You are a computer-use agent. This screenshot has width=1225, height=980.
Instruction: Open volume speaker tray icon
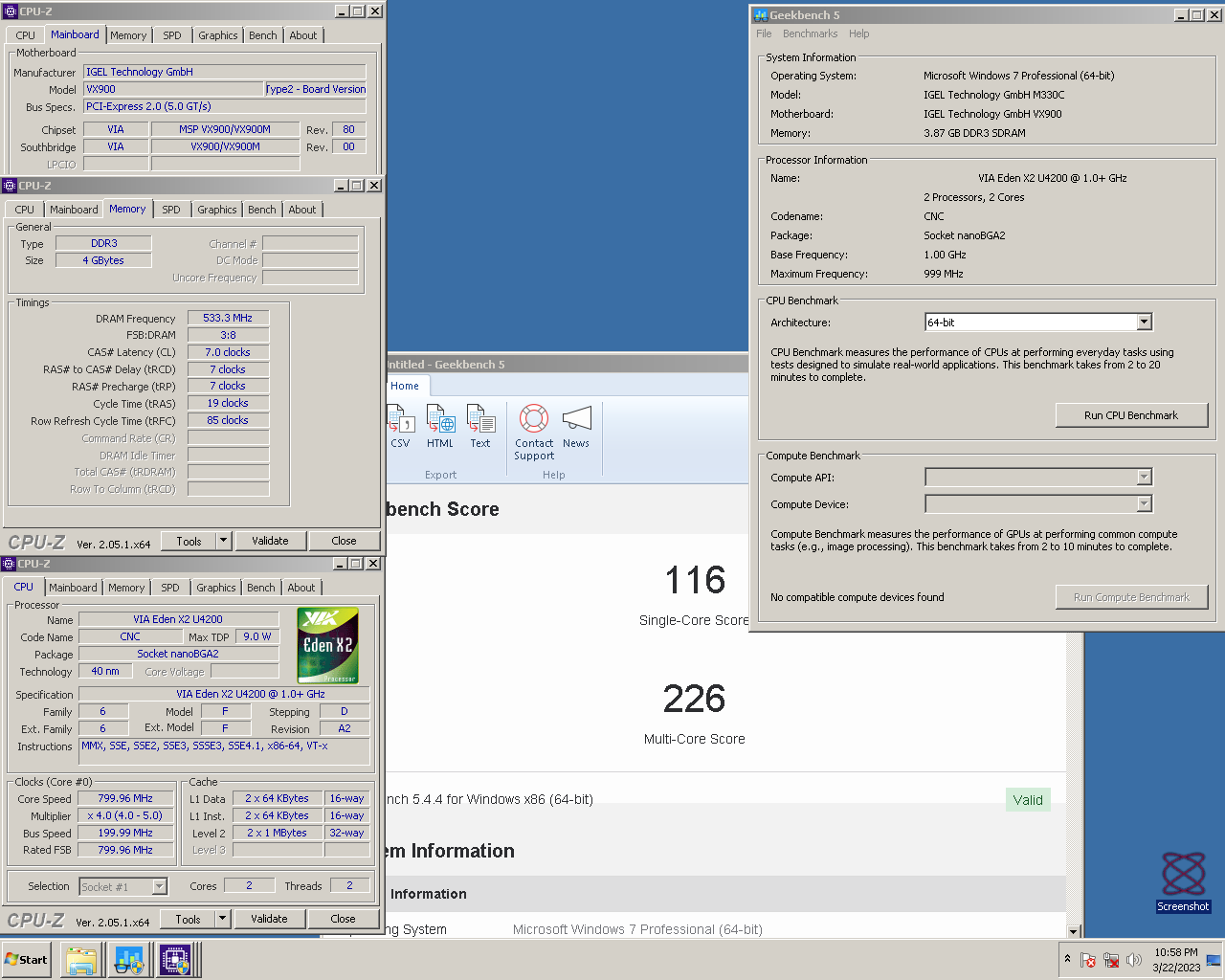[x=1134, y=960]
